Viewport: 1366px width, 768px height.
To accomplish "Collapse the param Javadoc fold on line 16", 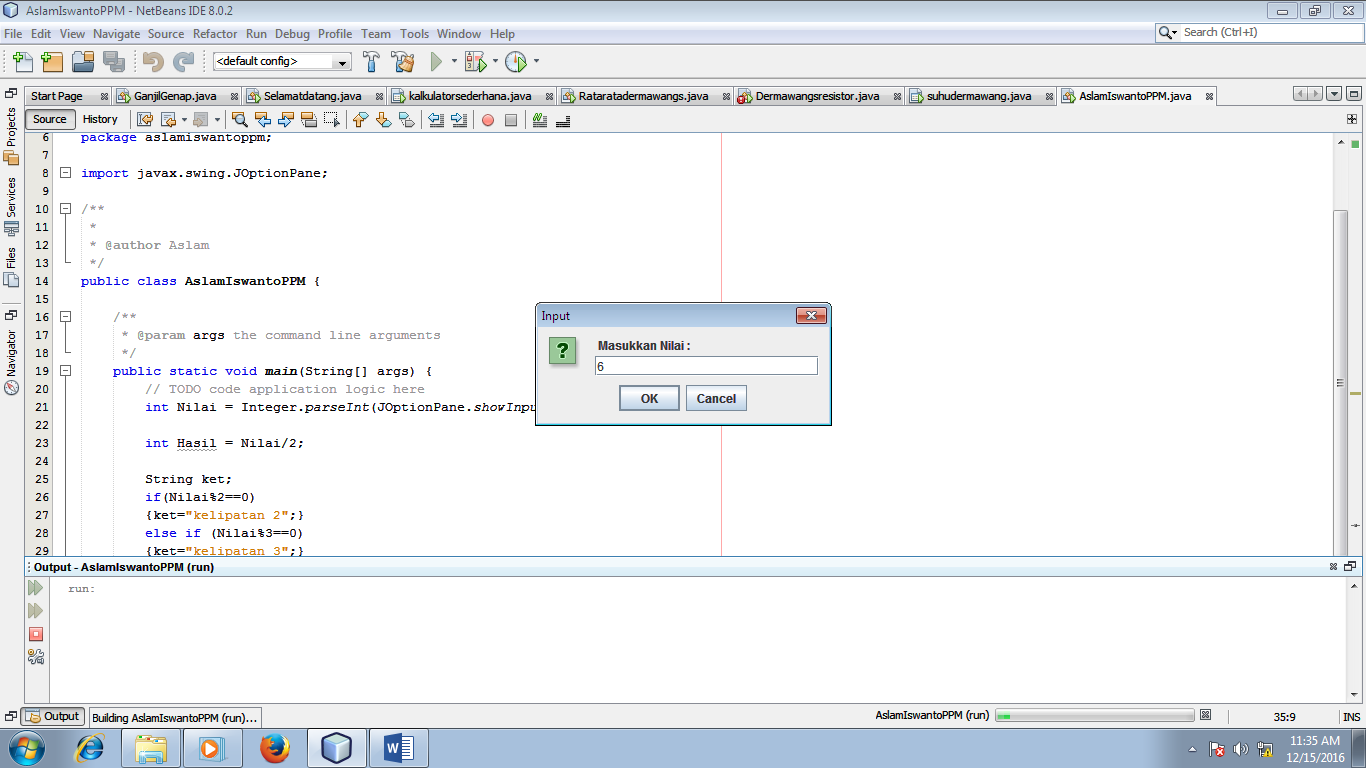I will click(x=66, y=317).
